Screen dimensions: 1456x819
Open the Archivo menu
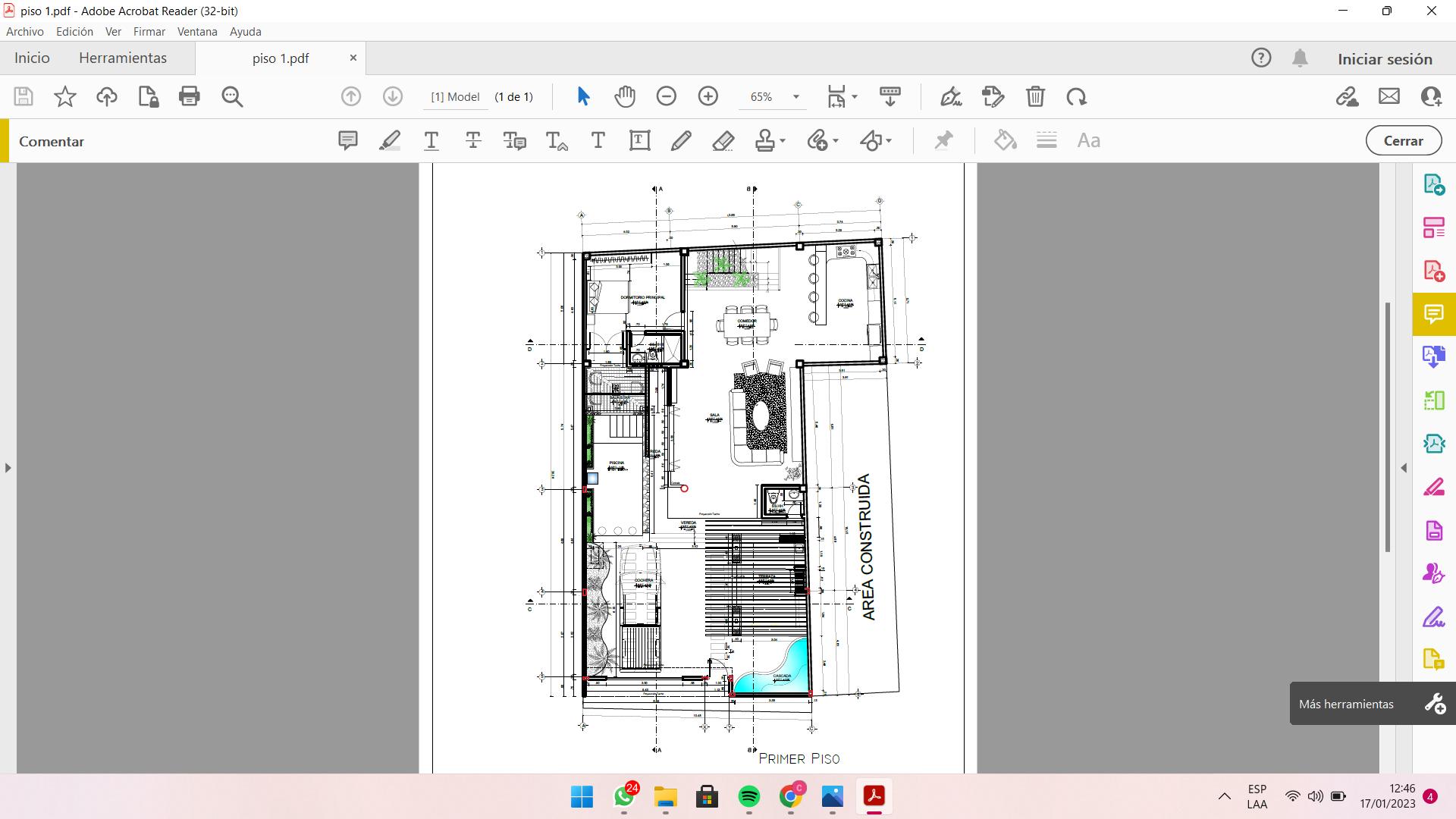pos(24,31)
